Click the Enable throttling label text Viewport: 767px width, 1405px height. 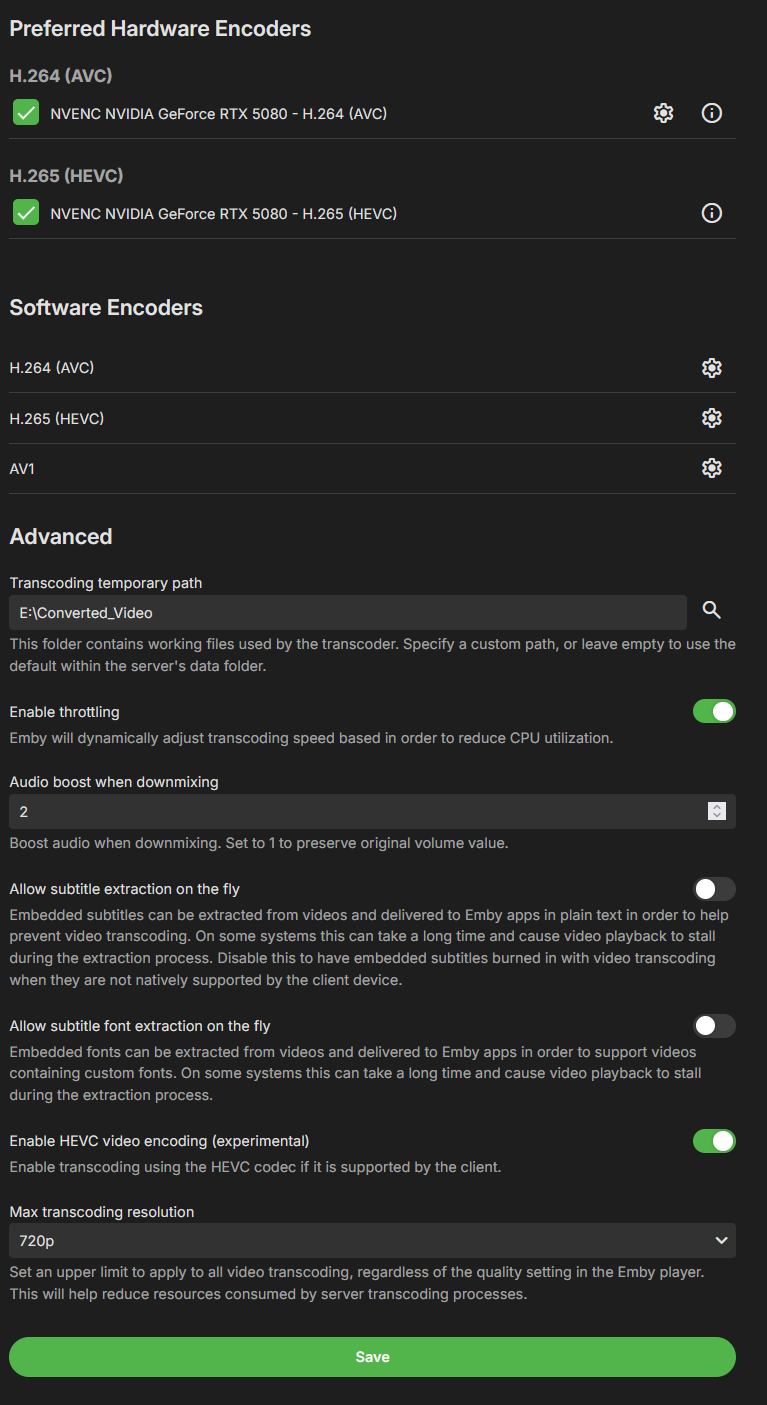[x=64, y=712]
